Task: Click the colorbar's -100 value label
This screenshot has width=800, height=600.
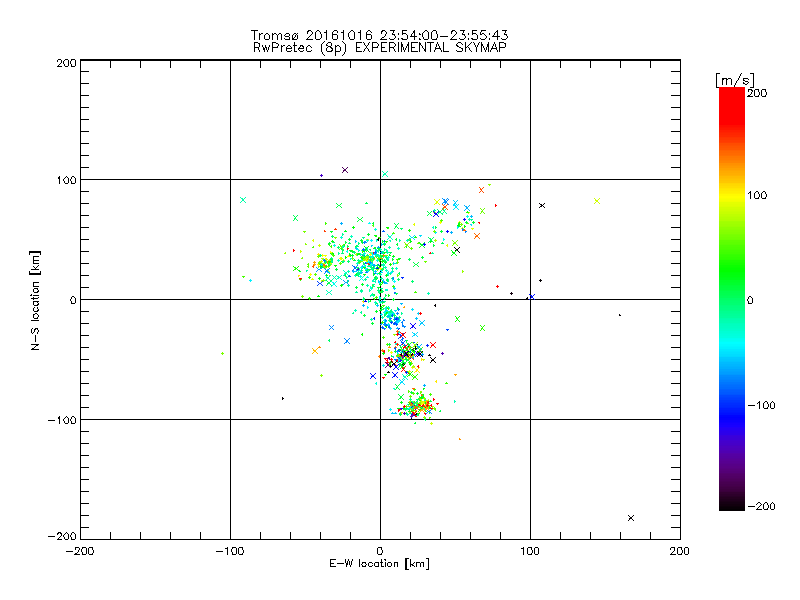Action: tap(761, 405)
